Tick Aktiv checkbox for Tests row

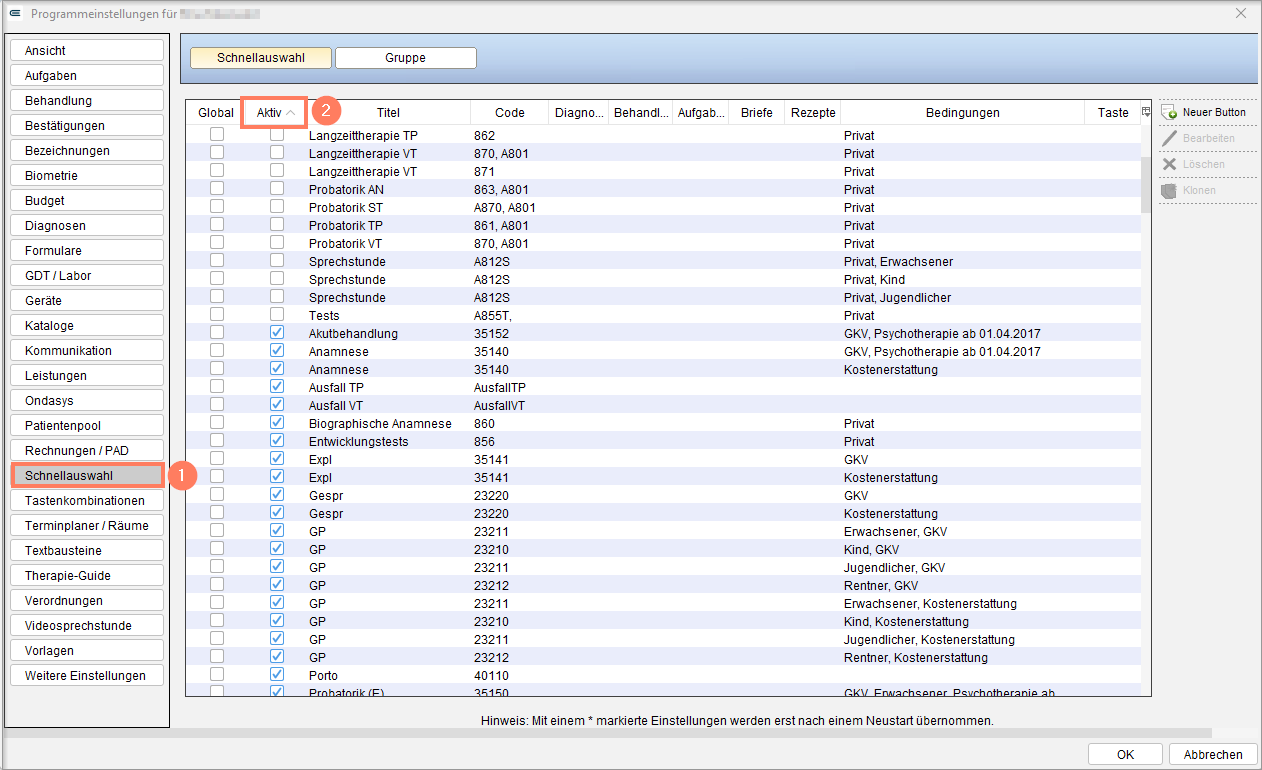click(277, 315)
